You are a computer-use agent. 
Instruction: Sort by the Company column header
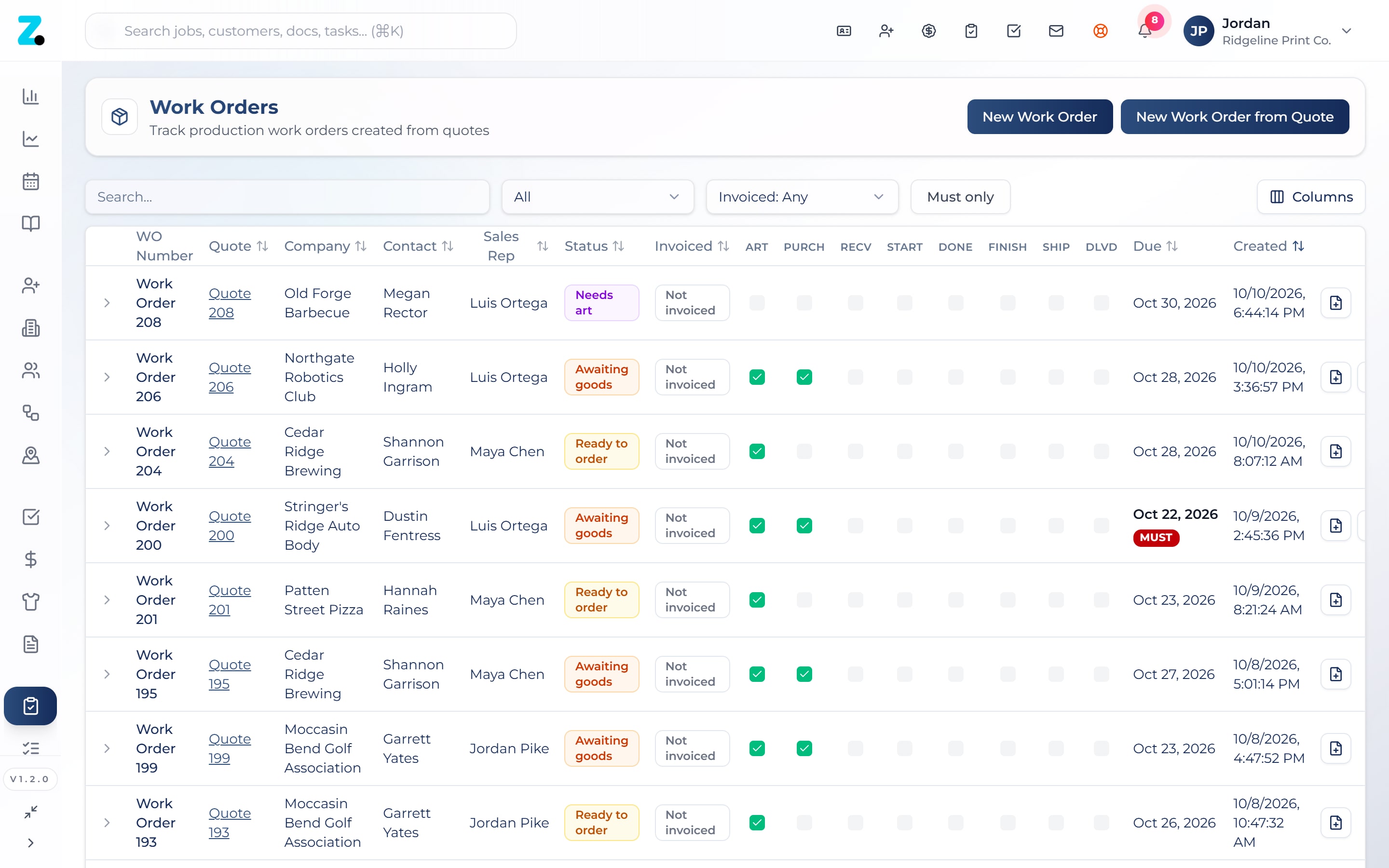[325, 246]
